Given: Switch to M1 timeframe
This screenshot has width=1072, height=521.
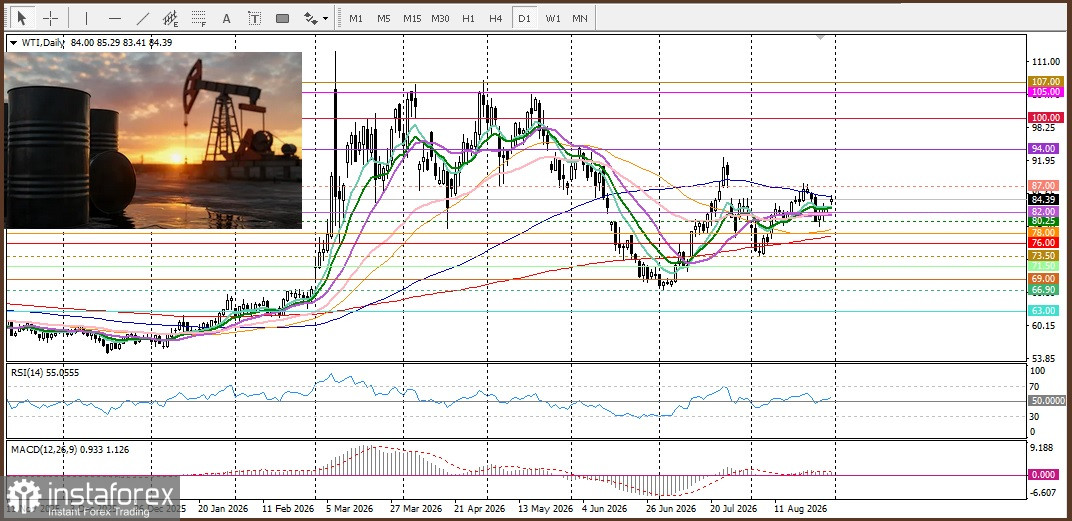Looking at the screenshot, I should point(356,18).
